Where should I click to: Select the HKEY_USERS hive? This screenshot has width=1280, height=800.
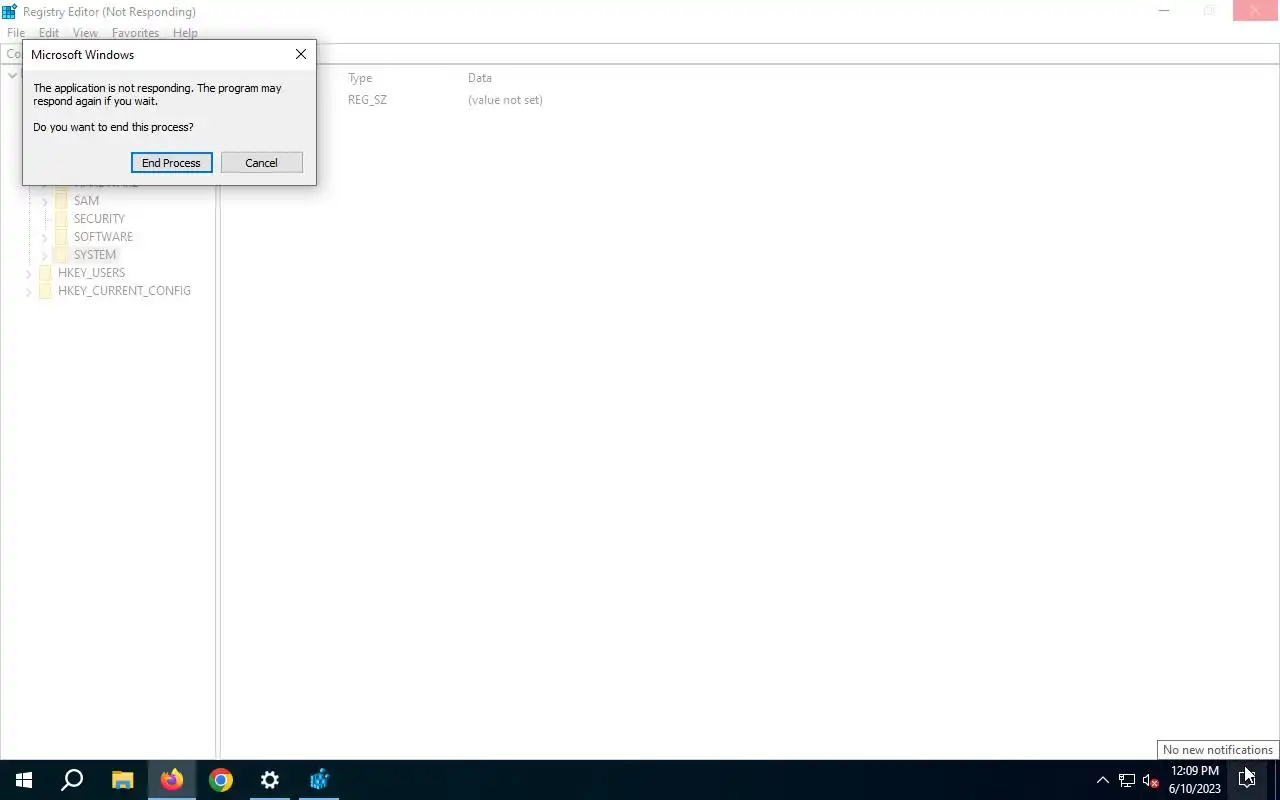[91, 273]
